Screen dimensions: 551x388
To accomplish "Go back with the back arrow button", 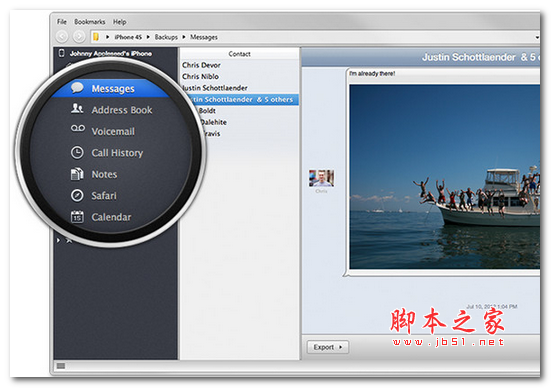I will click(x=62, y=36).
